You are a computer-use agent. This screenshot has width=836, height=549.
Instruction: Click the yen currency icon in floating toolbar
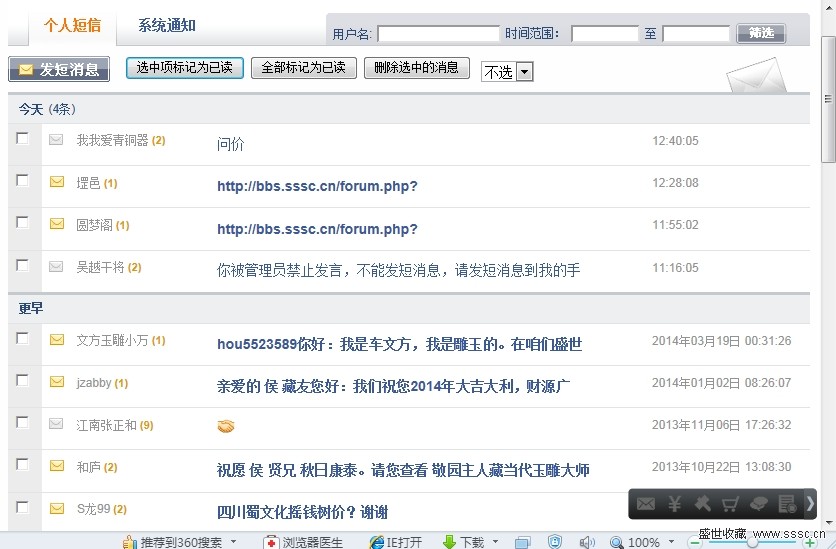(674, 504)
